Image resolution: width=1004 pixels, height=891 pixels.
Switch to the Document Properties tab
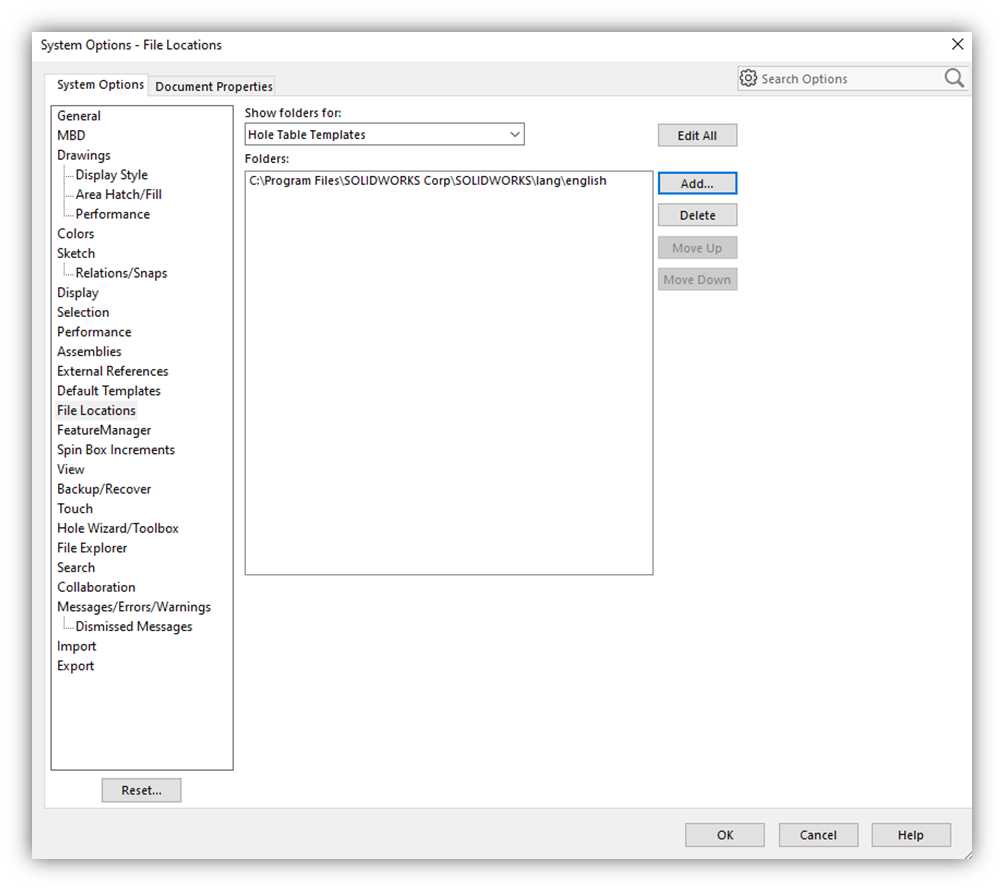pos(212,86)
